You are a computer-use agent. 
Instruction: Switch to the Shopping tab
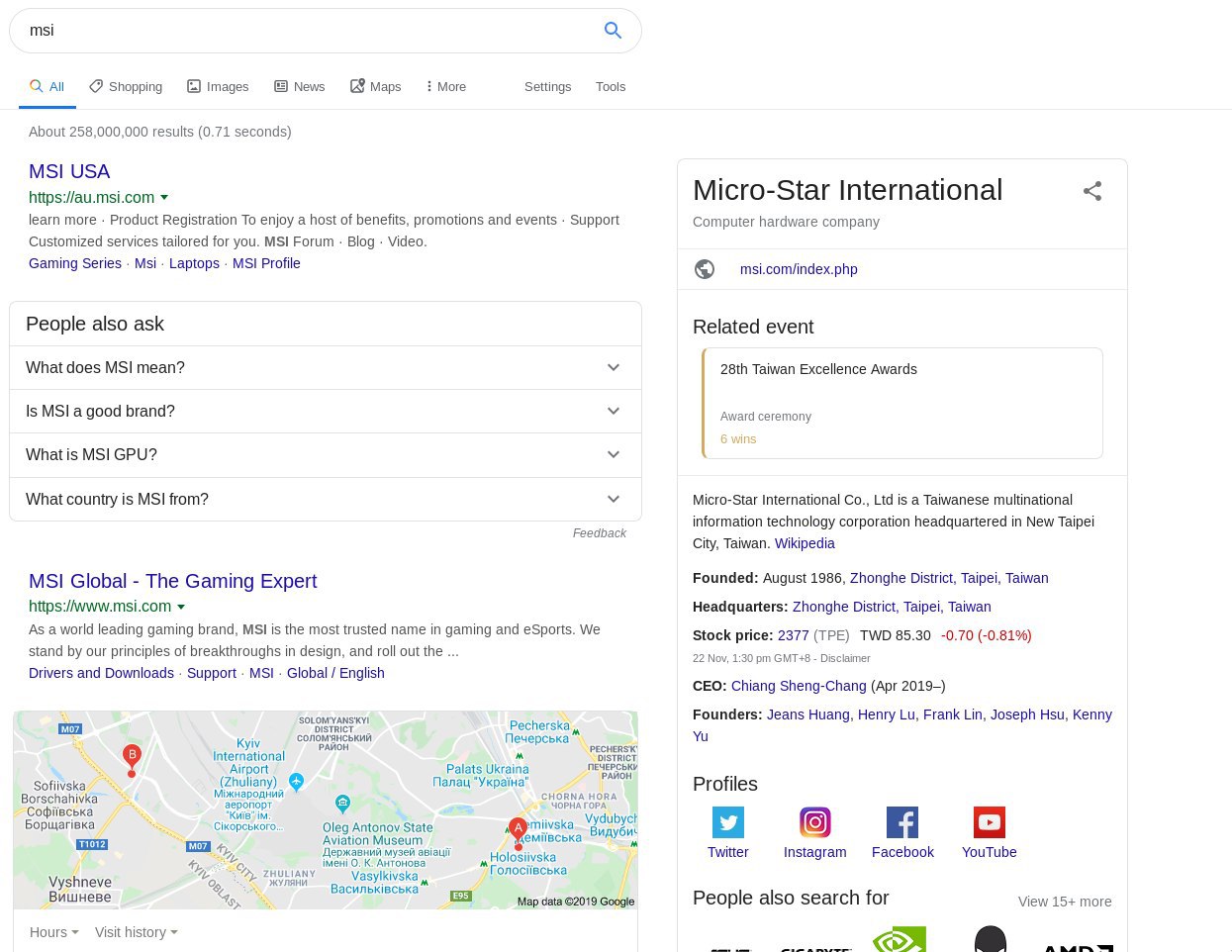pyautogui.click(x=126, y=87)
